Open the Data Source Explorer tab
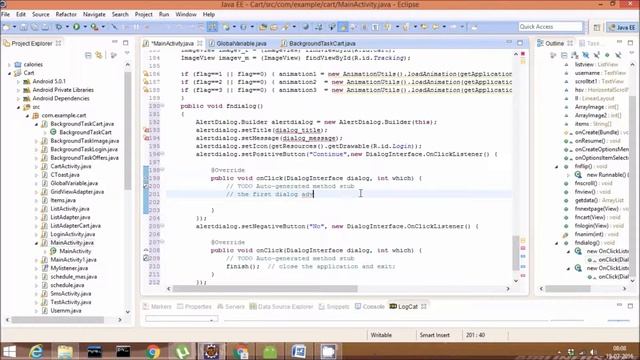The width and height of the screenshot is (640, 360). 281,307
